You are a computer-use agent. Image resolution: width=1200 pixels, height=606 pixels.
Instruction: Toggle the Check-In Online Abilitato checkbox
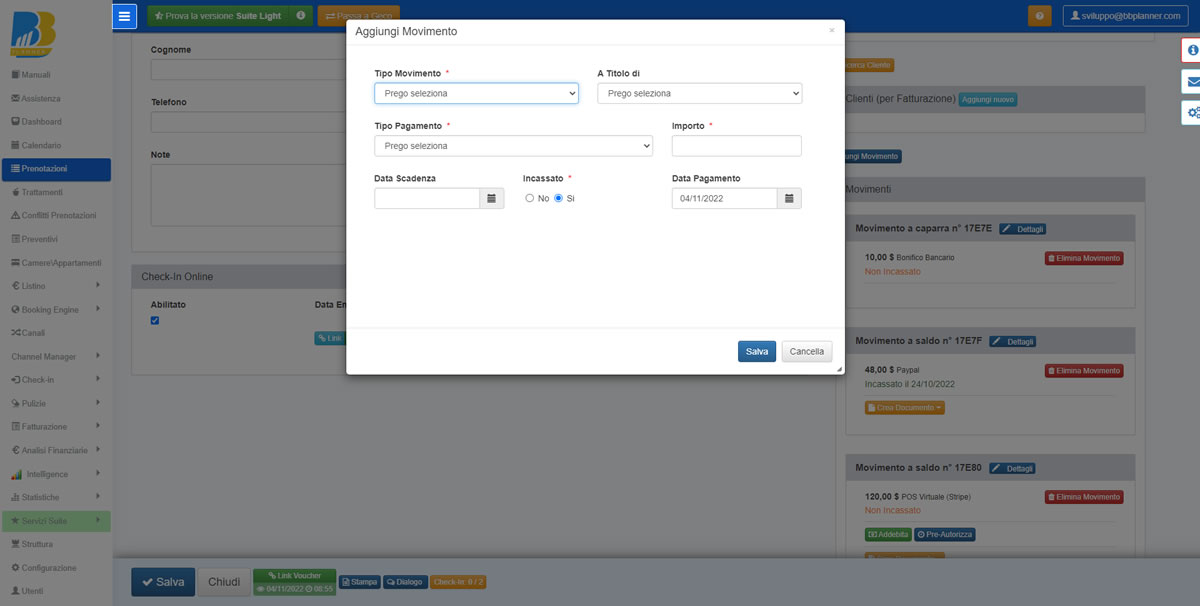tap(155, 320)
